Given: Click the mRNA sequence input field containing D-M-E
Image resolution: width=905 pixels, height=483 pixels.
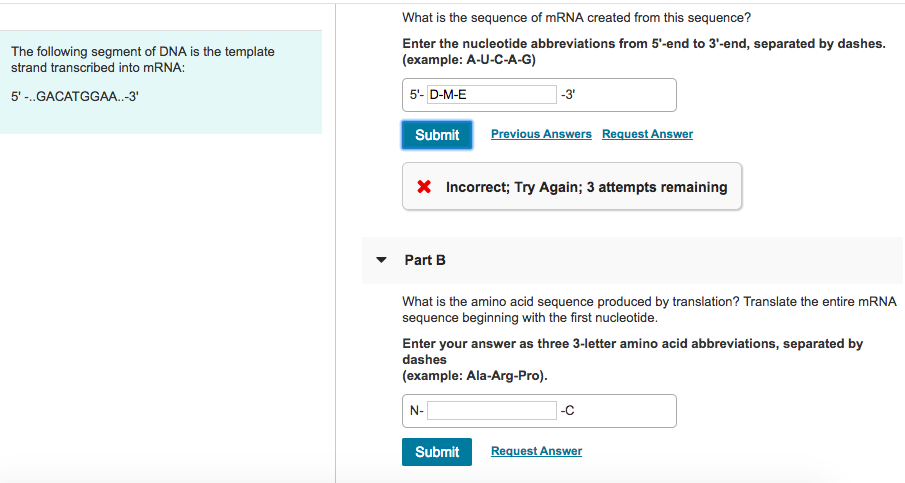Looking at the screenshot, I should (492, 95).
